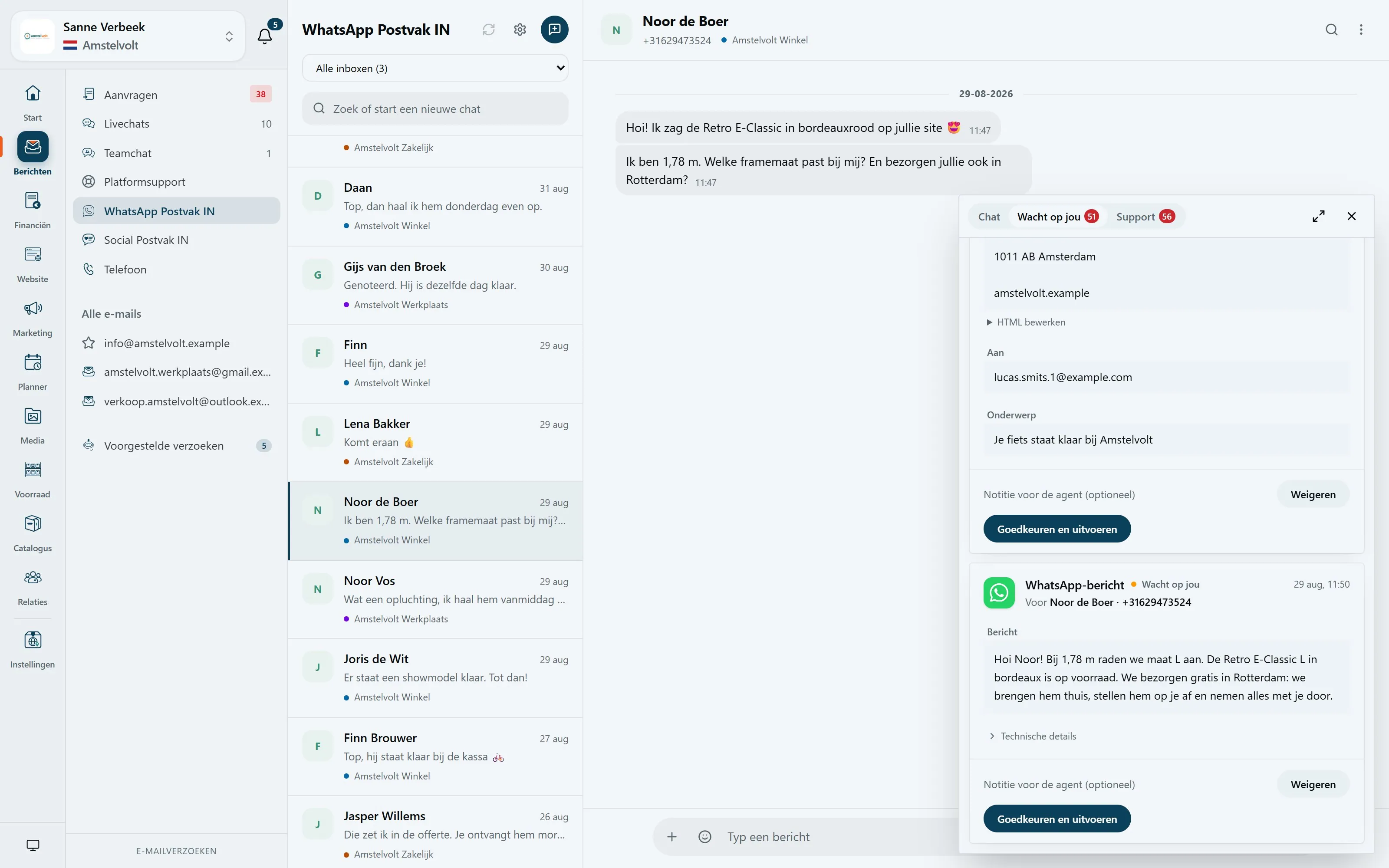This screenshot has height=868, width=1389.
Task: Open the conversation more options menu
Action: click(x=1361, y=29)
